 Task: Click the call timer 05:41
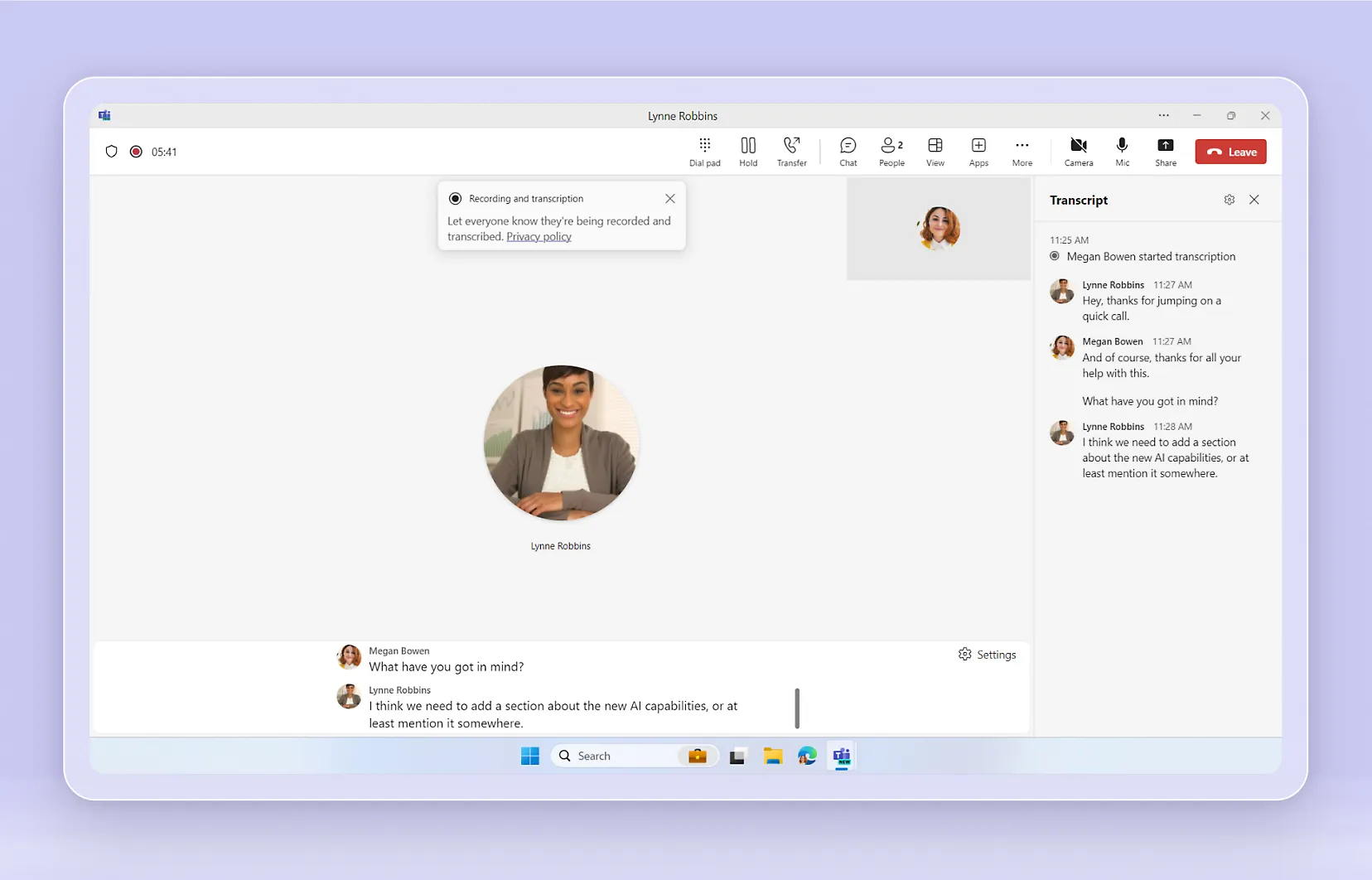point(164,152)
